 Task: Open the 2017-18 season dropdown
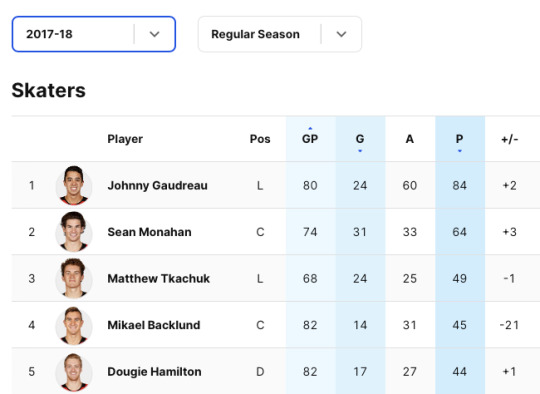pos(94,34)
